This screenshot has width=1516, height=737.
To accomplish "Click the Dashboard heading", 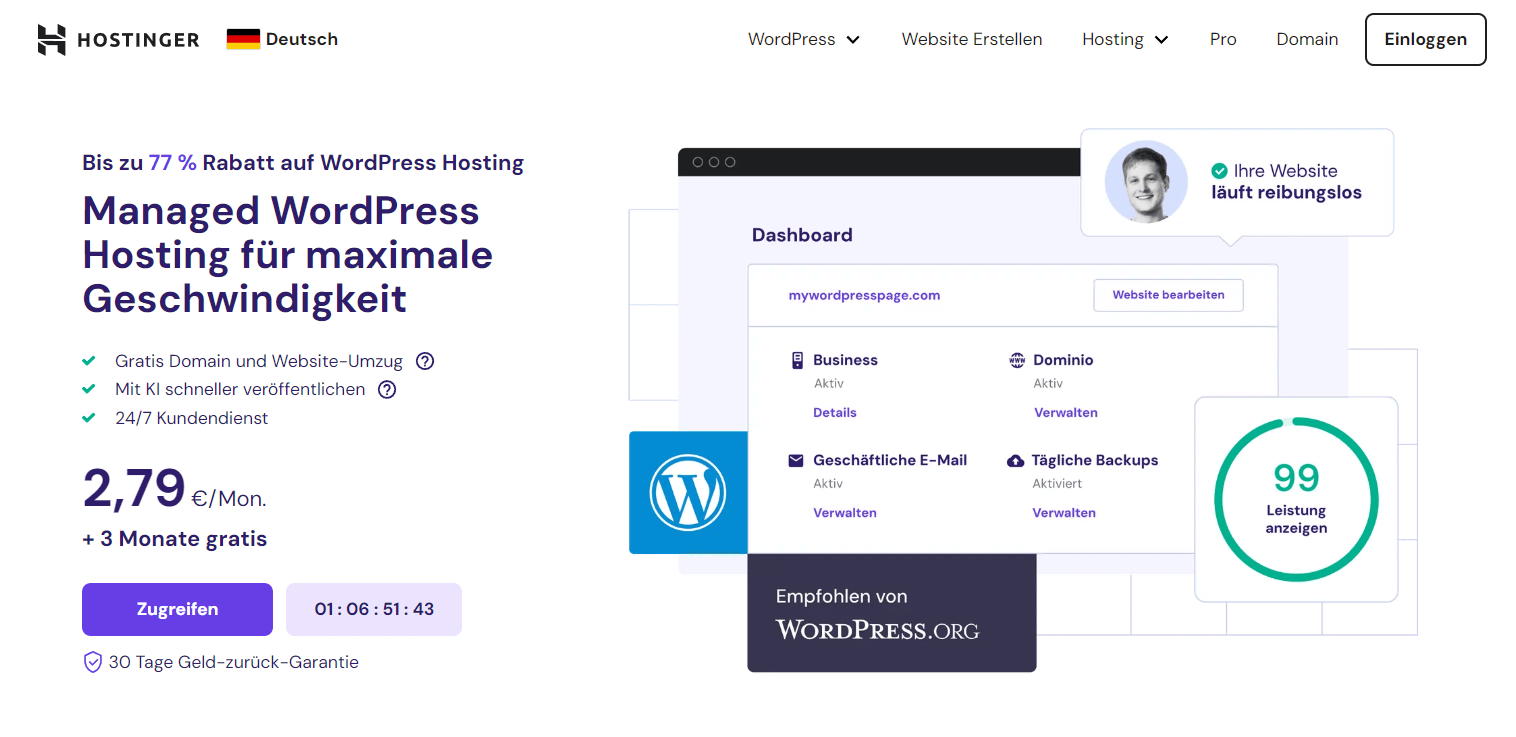I will (802, 235).
